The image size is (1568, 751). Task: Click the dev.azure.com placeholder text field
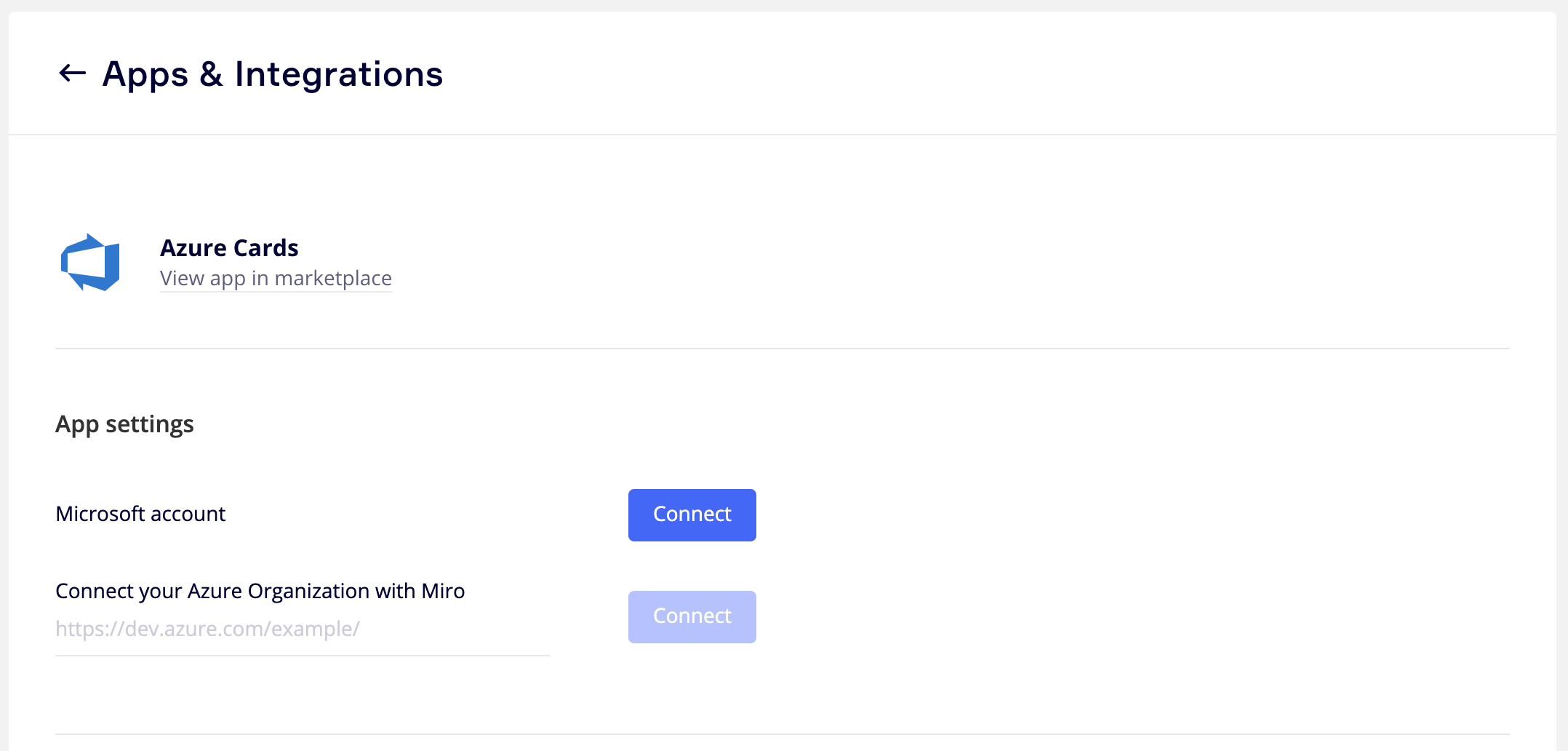(302, 629)
